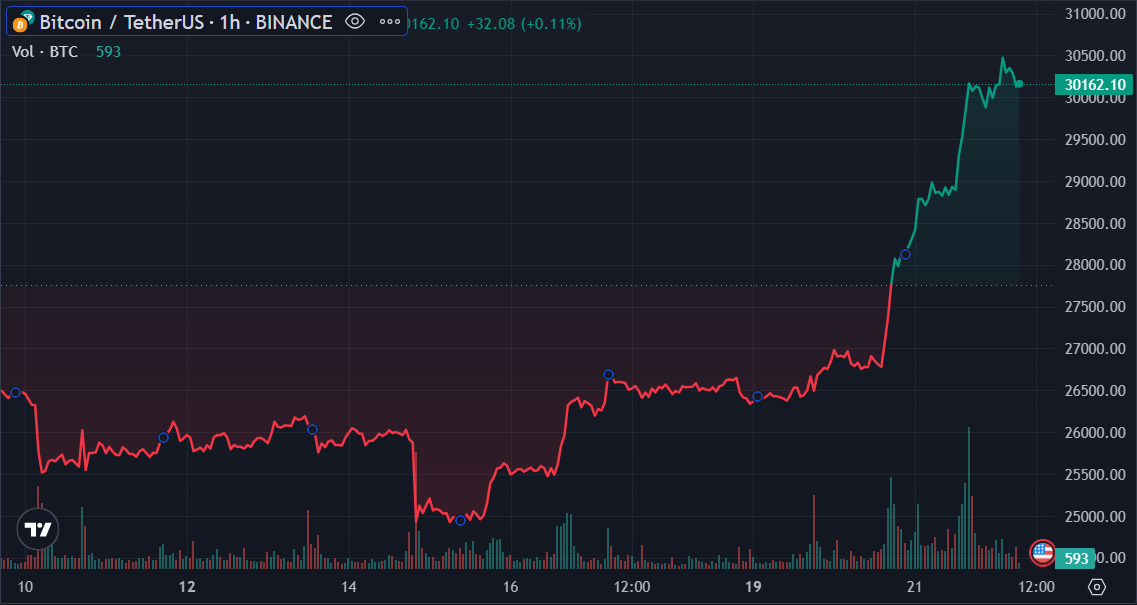This screenshot has width=1137, height=605.
Task: Click the TradingView logo badge
Action: click(38, 529)
